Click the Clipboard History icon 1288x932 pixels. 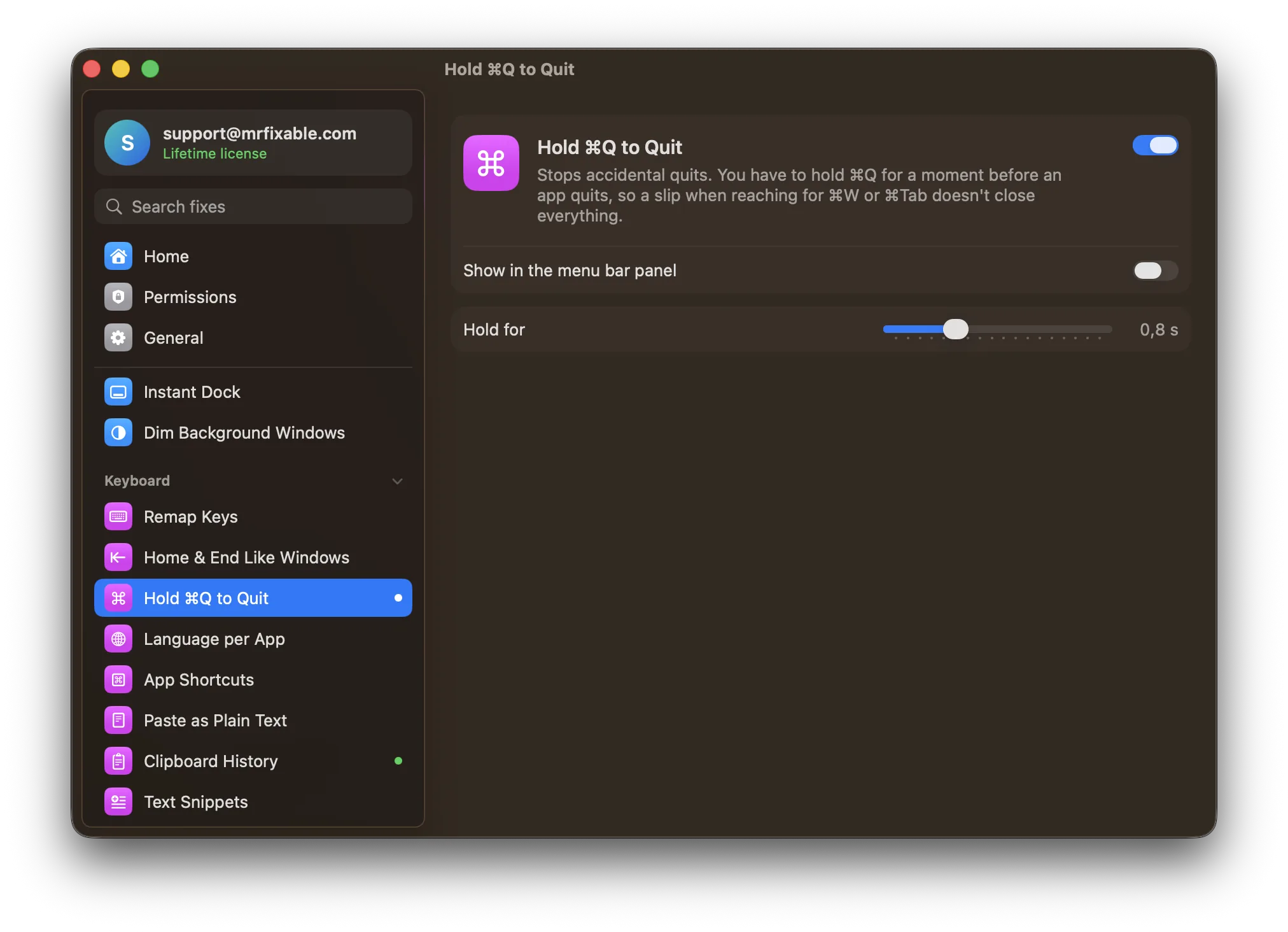tap(118, 761)
